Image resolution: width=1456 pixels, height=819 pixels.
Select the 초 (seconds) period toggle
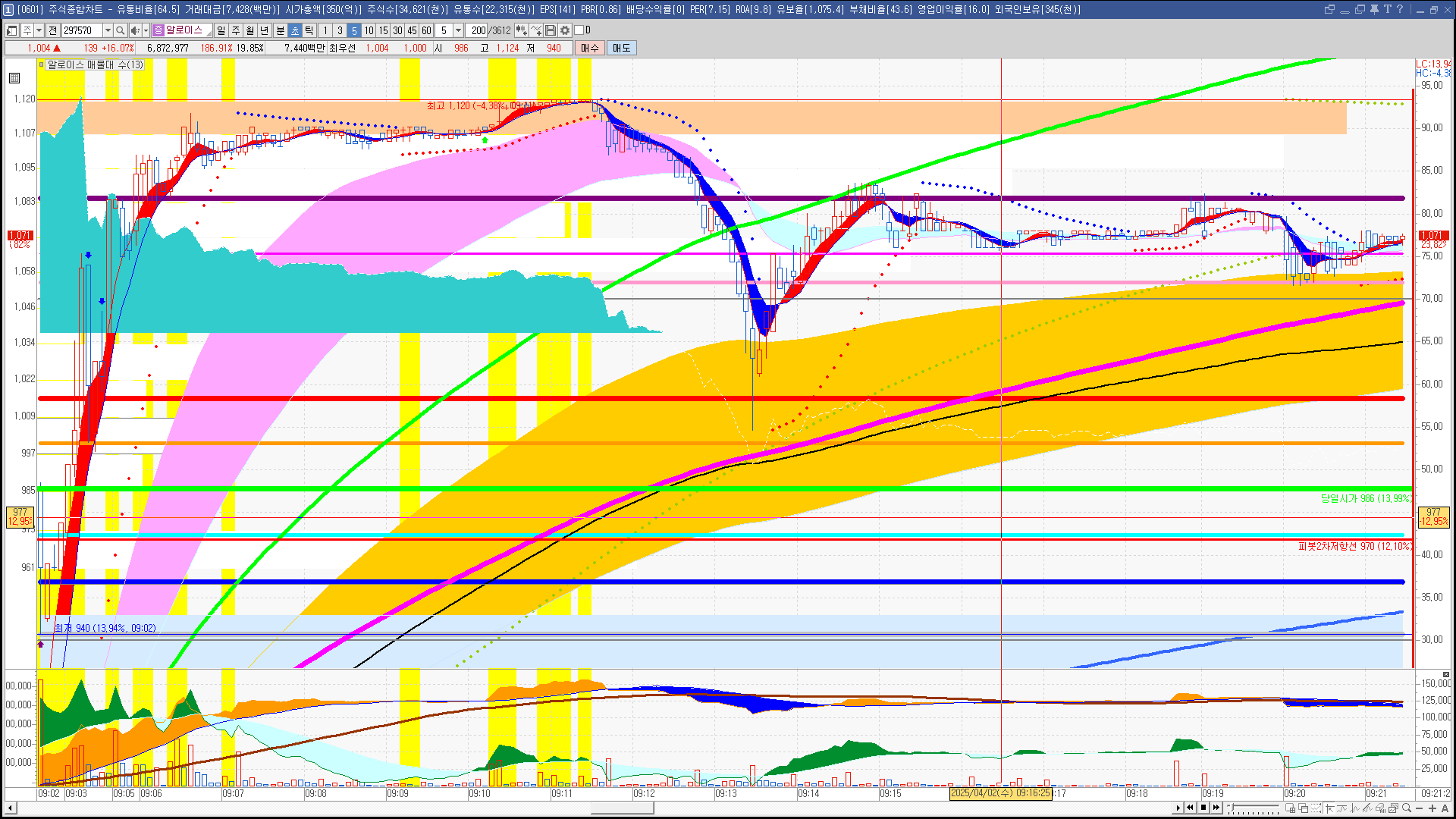295,30
